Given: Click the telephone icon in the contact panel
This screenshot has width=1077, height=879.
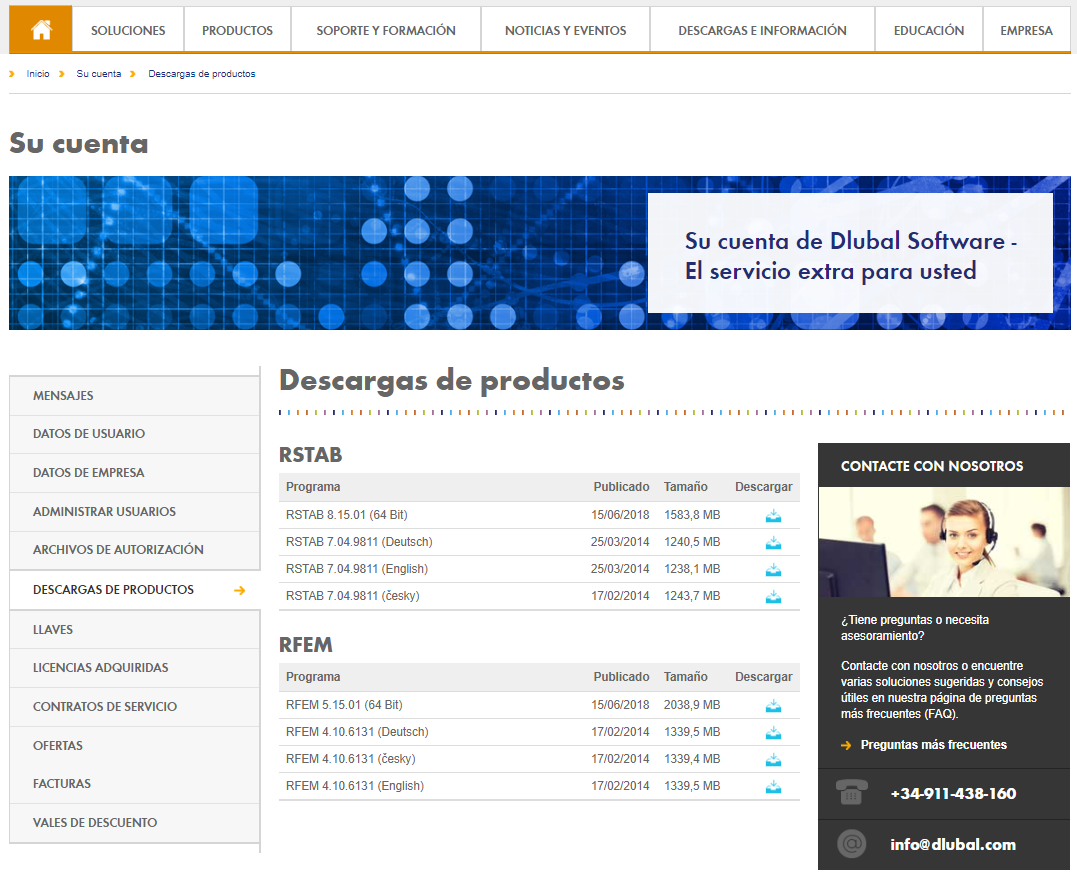Looking at the screenshot, I should [x=851, y=793].
